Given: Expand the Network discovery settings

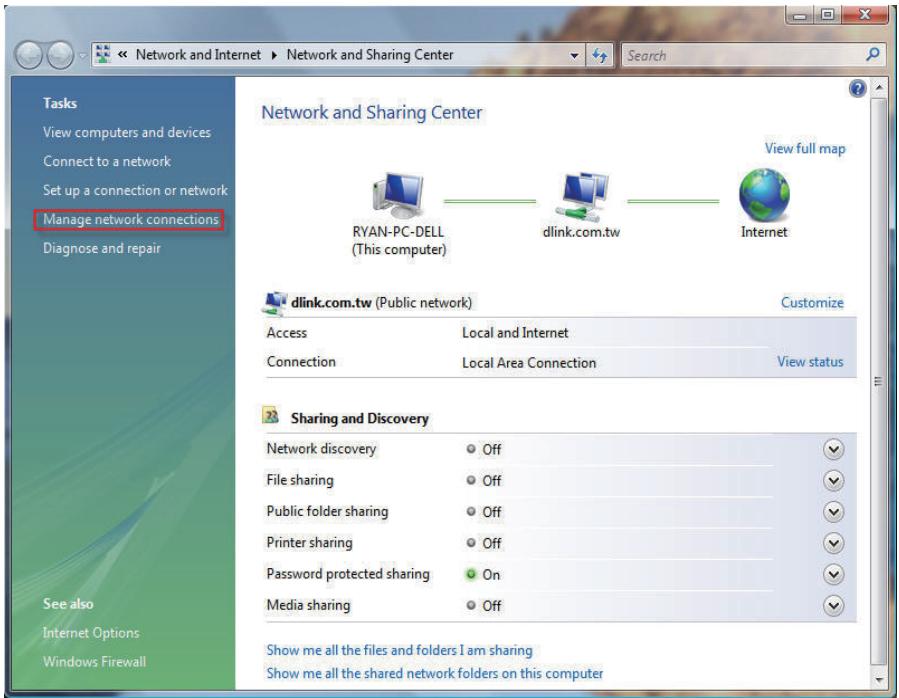Looking at the screenshot, I should 833,450.
